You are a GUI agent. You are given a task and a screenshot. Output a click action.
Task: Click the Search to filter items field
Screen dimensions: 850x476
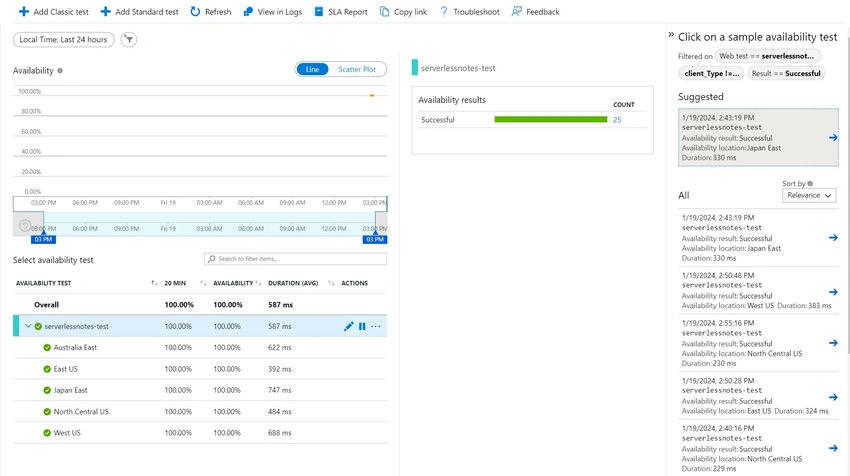click(295, 259)
